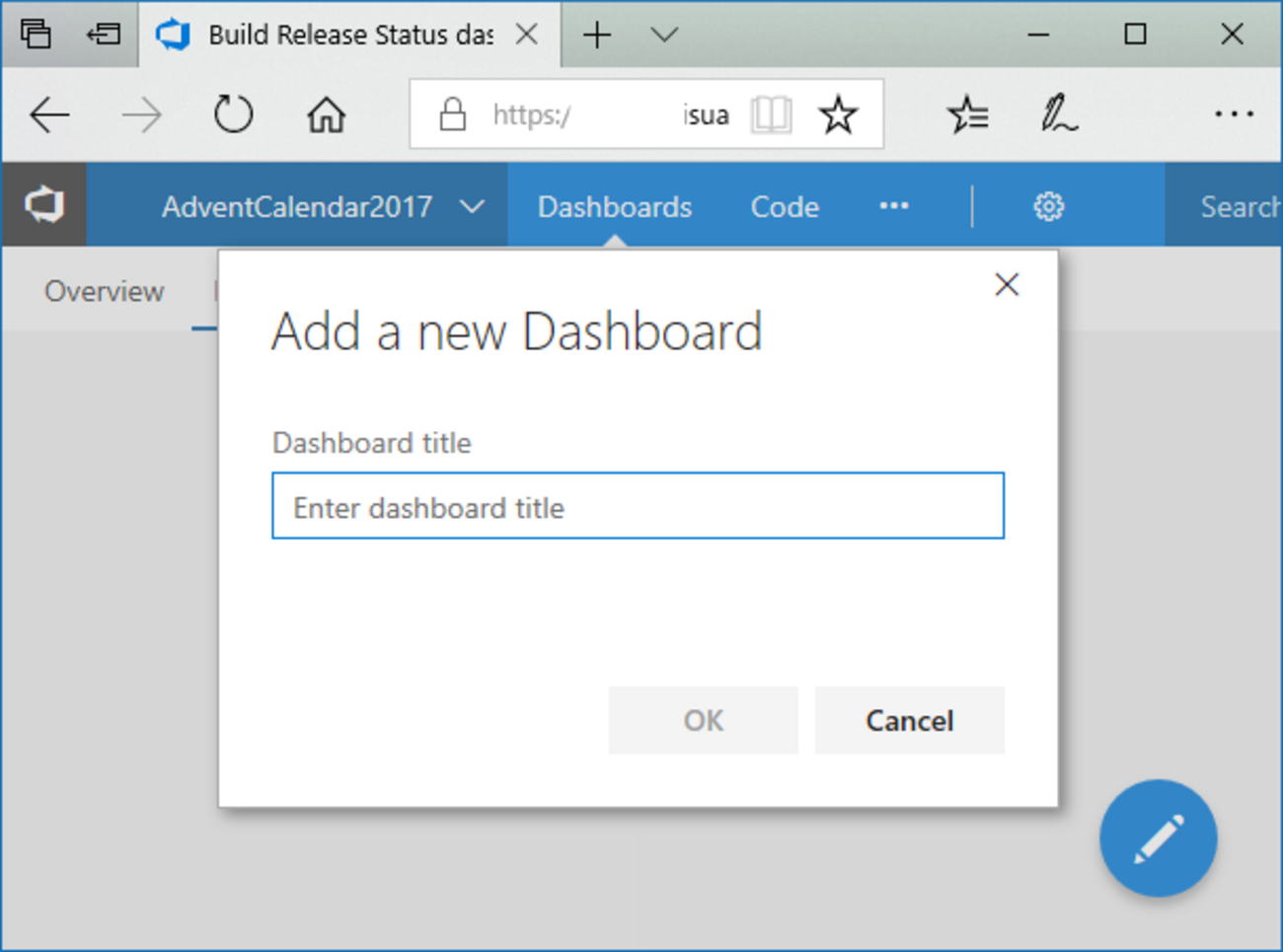This screenshot has width=1283, height=952.
Task: Click the VSTS logo icon
Action: pyautogui.click(x=44, y=205)
